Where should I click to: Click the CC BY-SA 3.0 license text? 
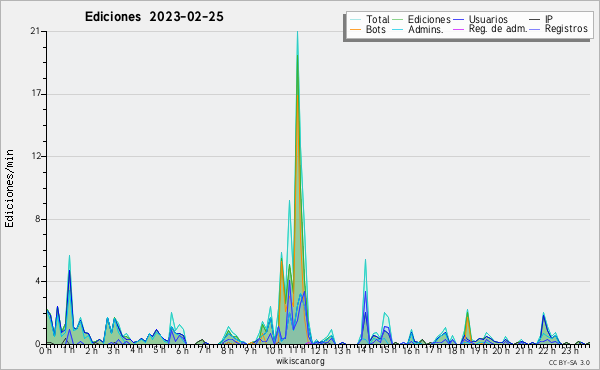569,362
